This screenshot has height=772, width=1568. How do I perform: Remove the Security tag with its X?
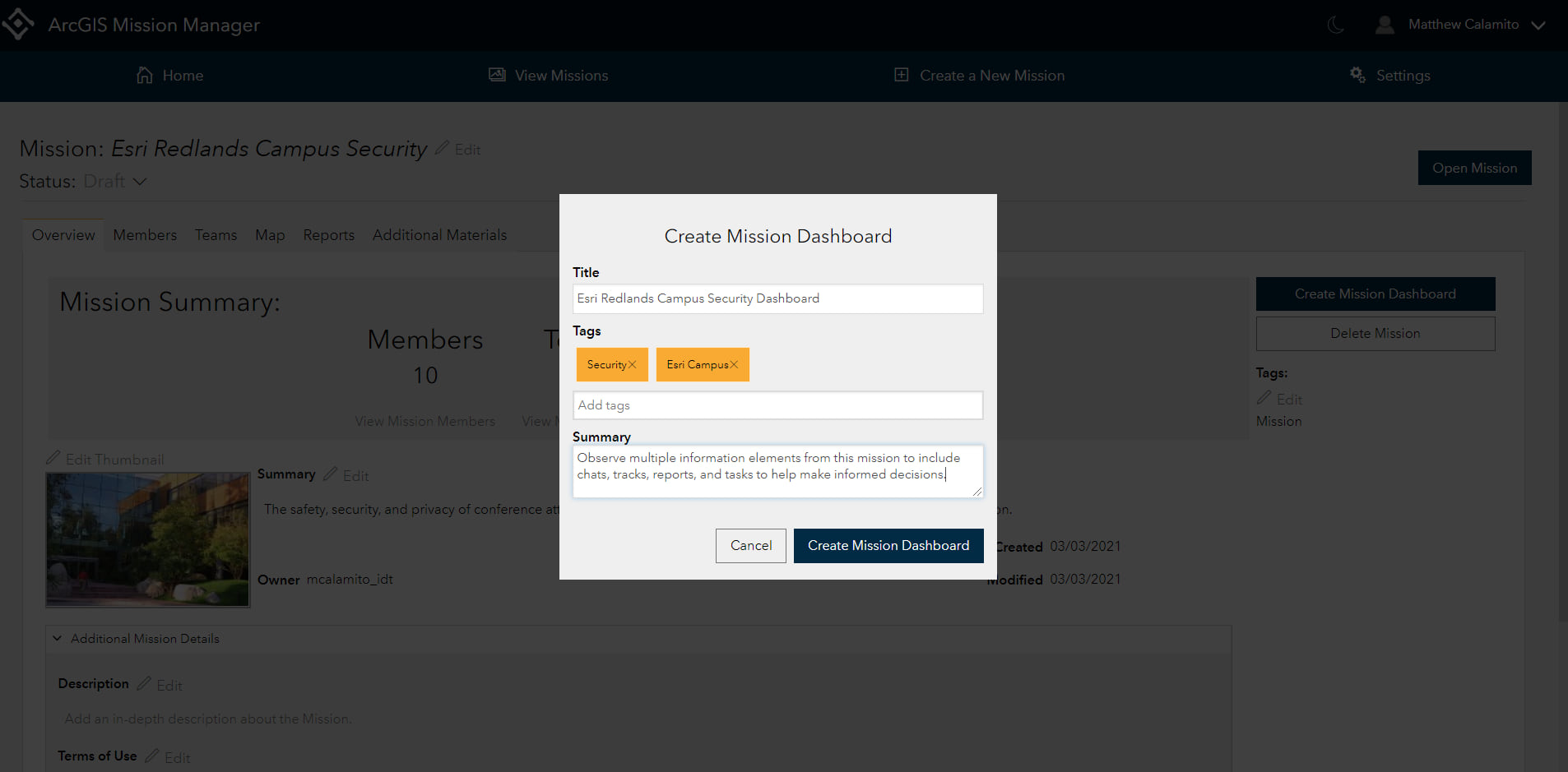tap(632, 365)
